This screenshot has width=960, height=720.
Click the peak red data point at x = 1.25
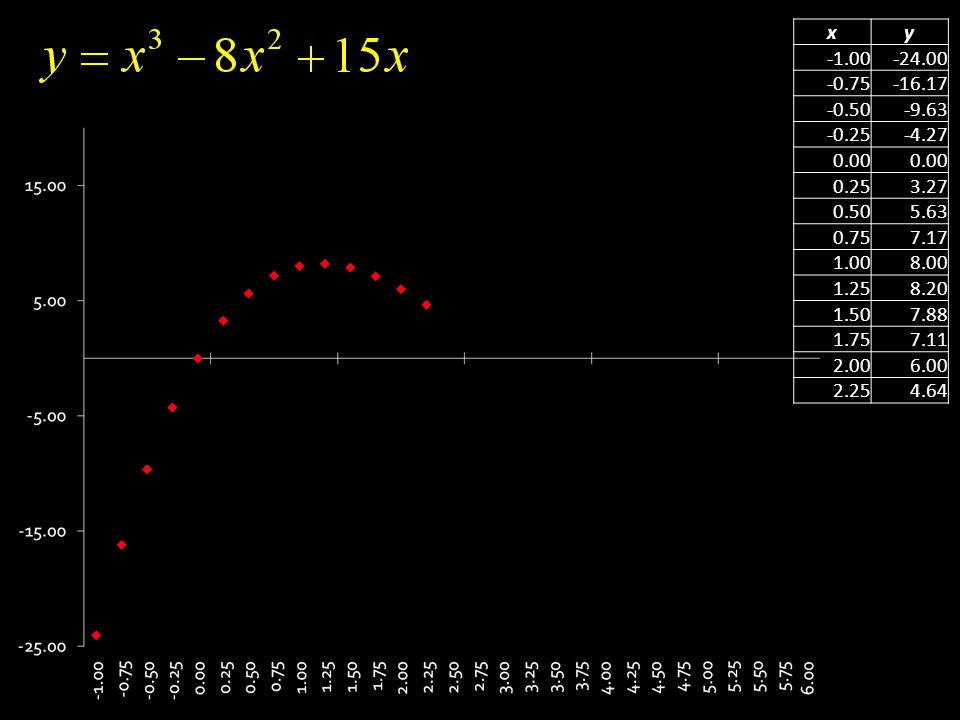click(x=325, y=264)
